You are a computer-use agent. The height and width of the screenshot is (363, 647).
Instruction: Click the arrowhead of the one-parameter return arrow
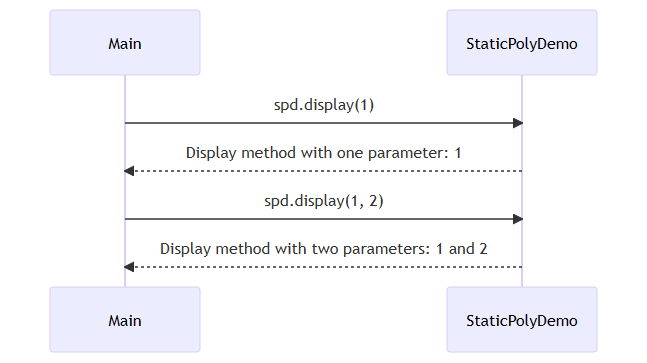tap(129, 171)
